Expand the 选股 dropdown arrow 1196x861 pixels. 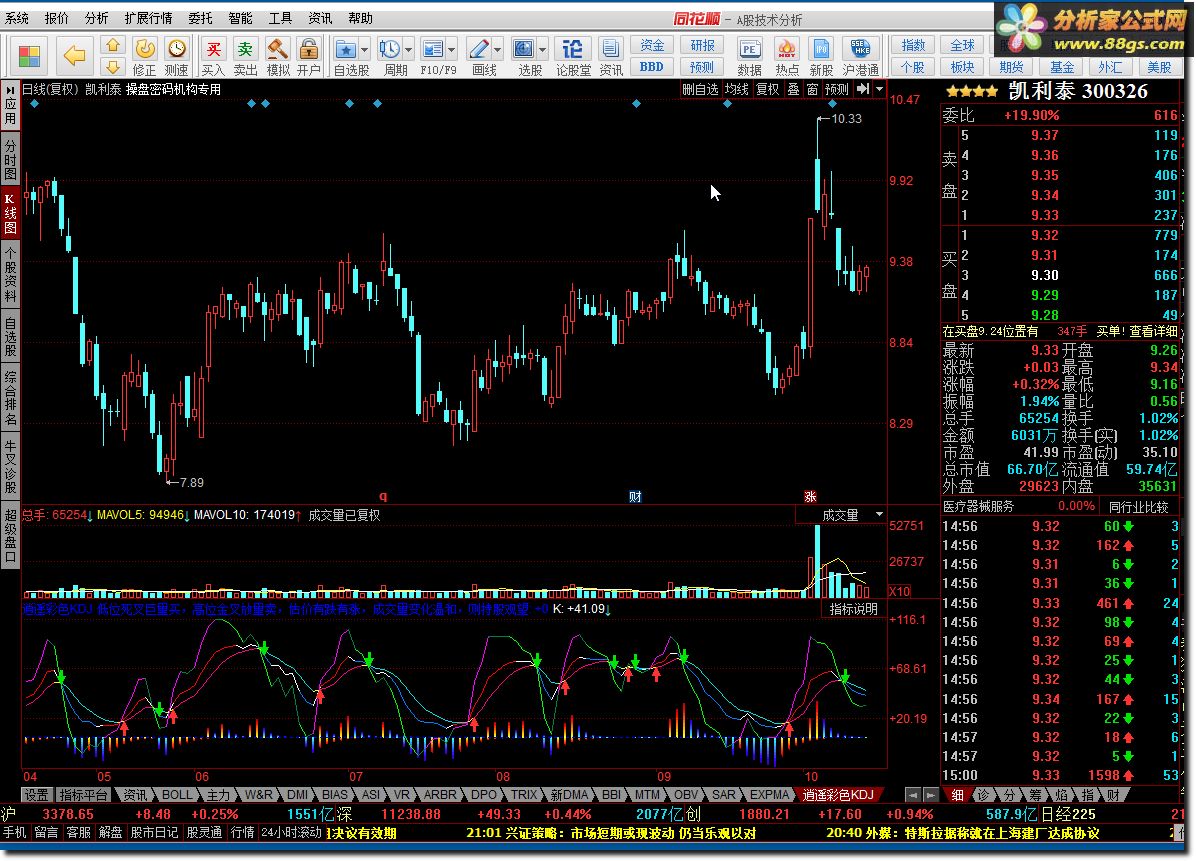tap(542, 50)
